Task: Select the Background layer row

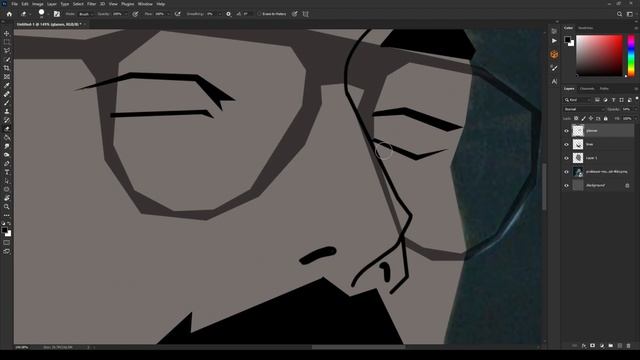Action: pyautogui.click(x=599, y=186)
